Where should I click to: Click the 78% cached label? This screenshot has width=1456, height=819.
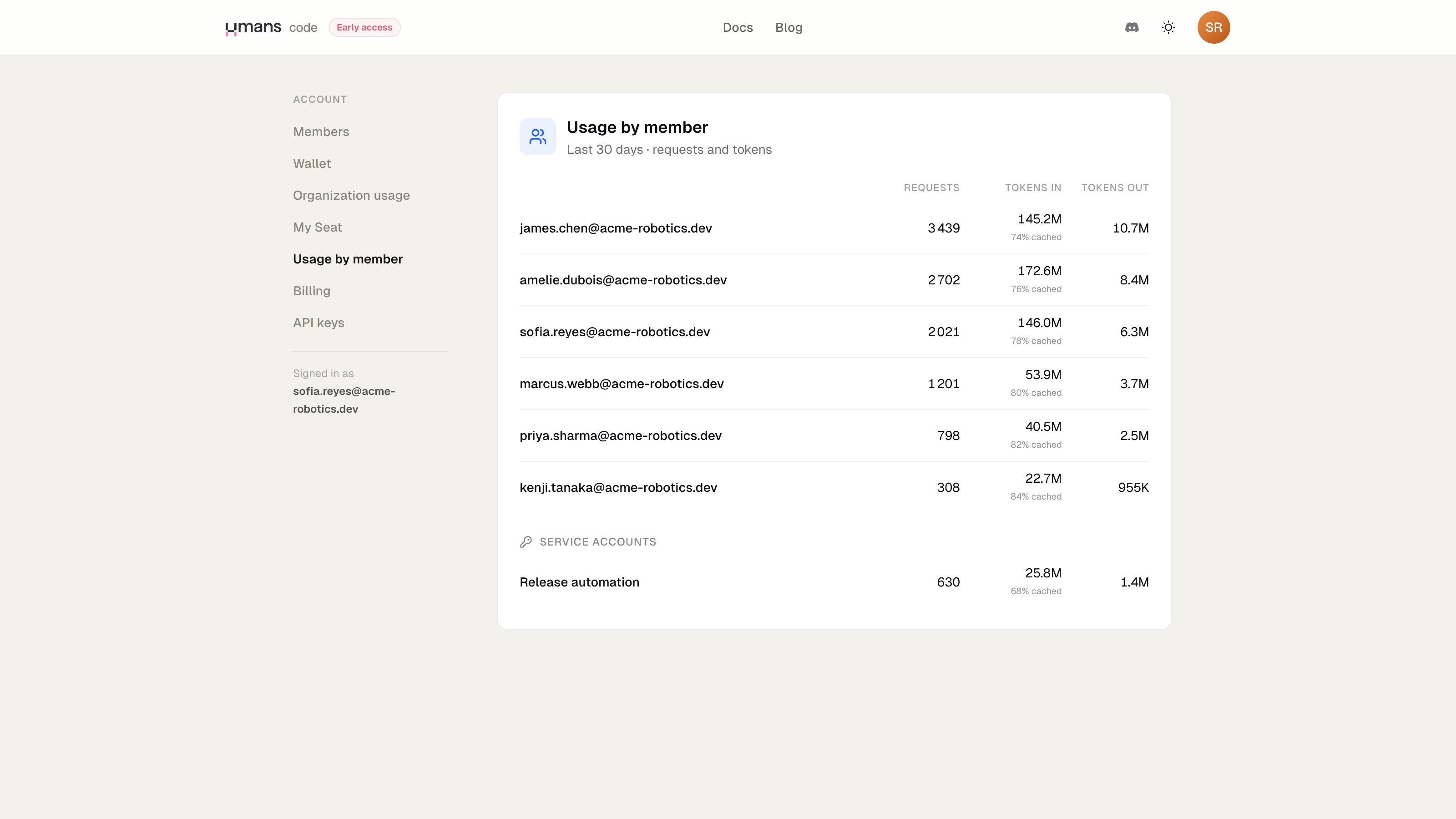1036,341
